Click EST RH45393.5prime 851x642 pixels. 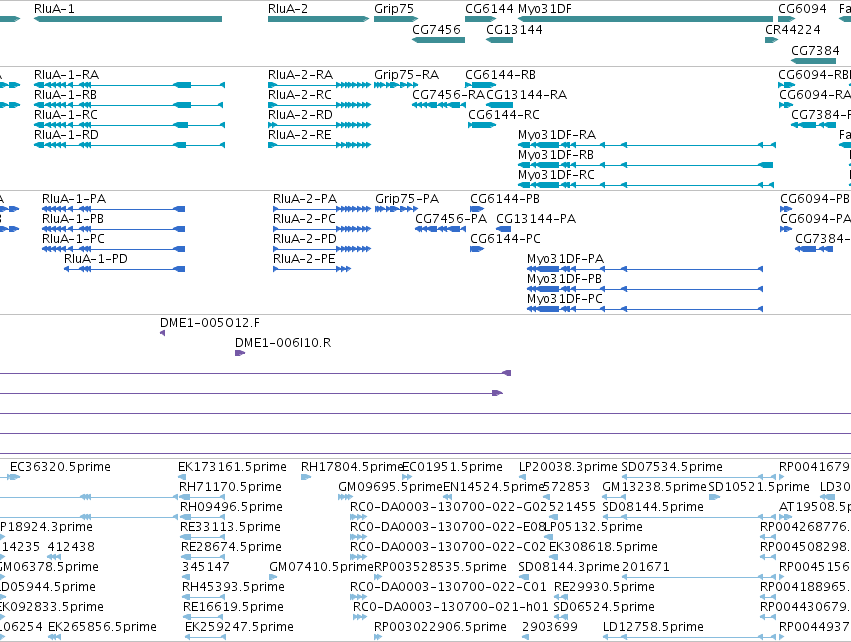[204, 597]
